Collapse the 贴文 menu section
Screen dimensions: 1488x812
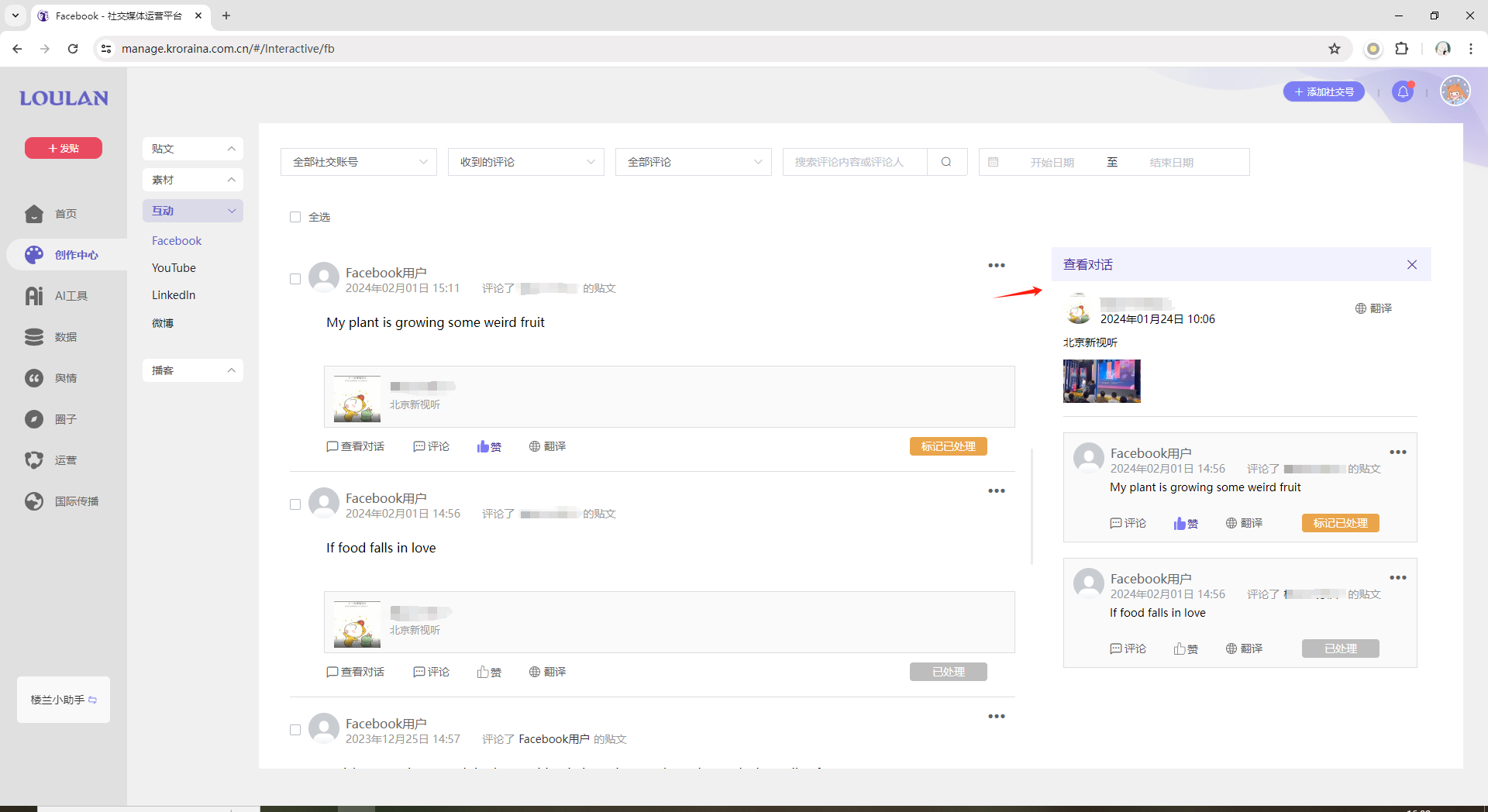[x=193, y=149]
